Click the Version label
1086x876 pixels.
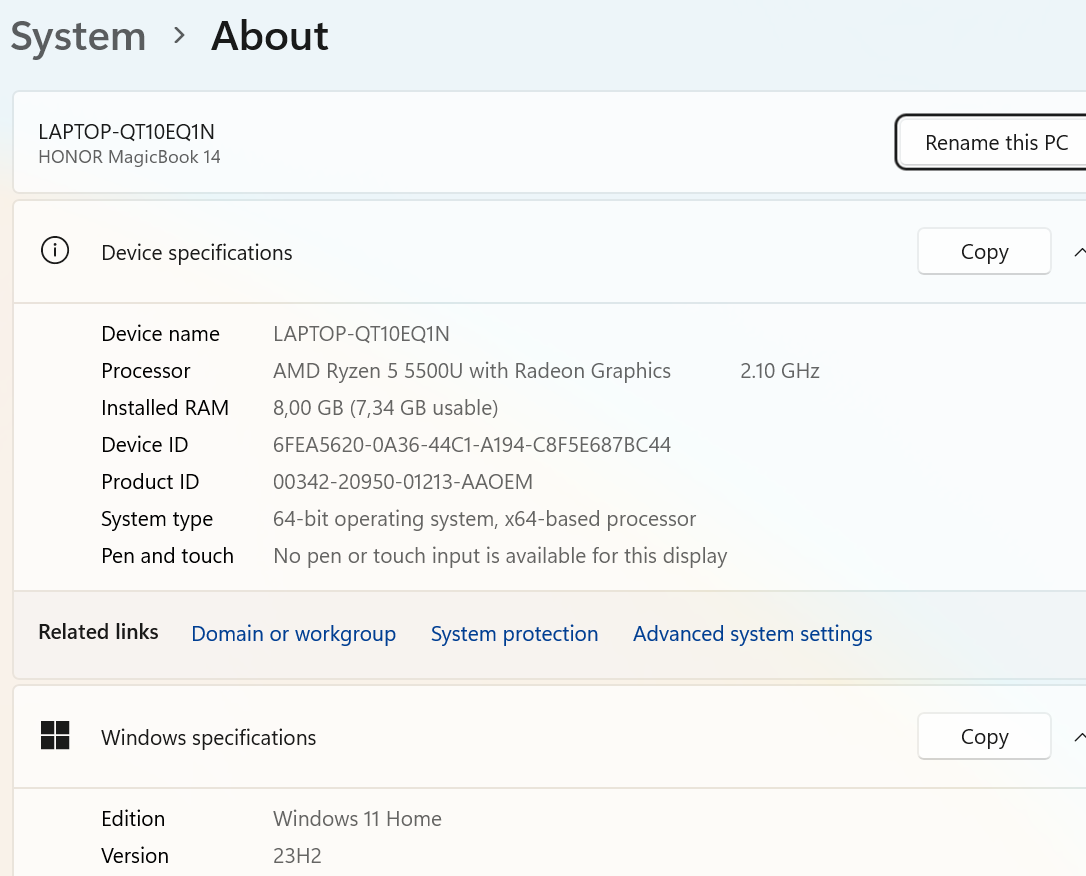135,856
